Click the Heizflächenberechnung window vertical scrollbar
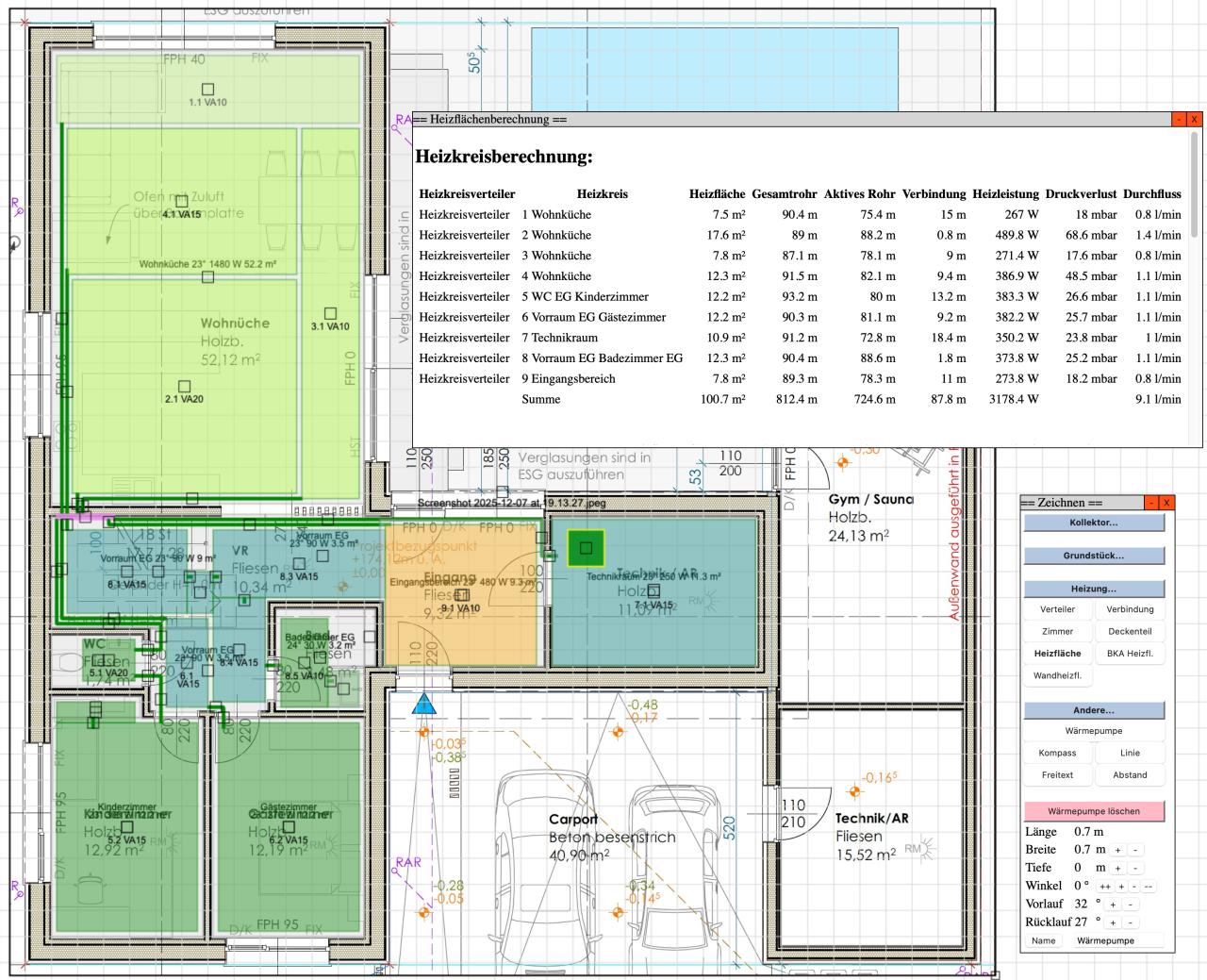Screen dimensions: 1207x980 1195,185
